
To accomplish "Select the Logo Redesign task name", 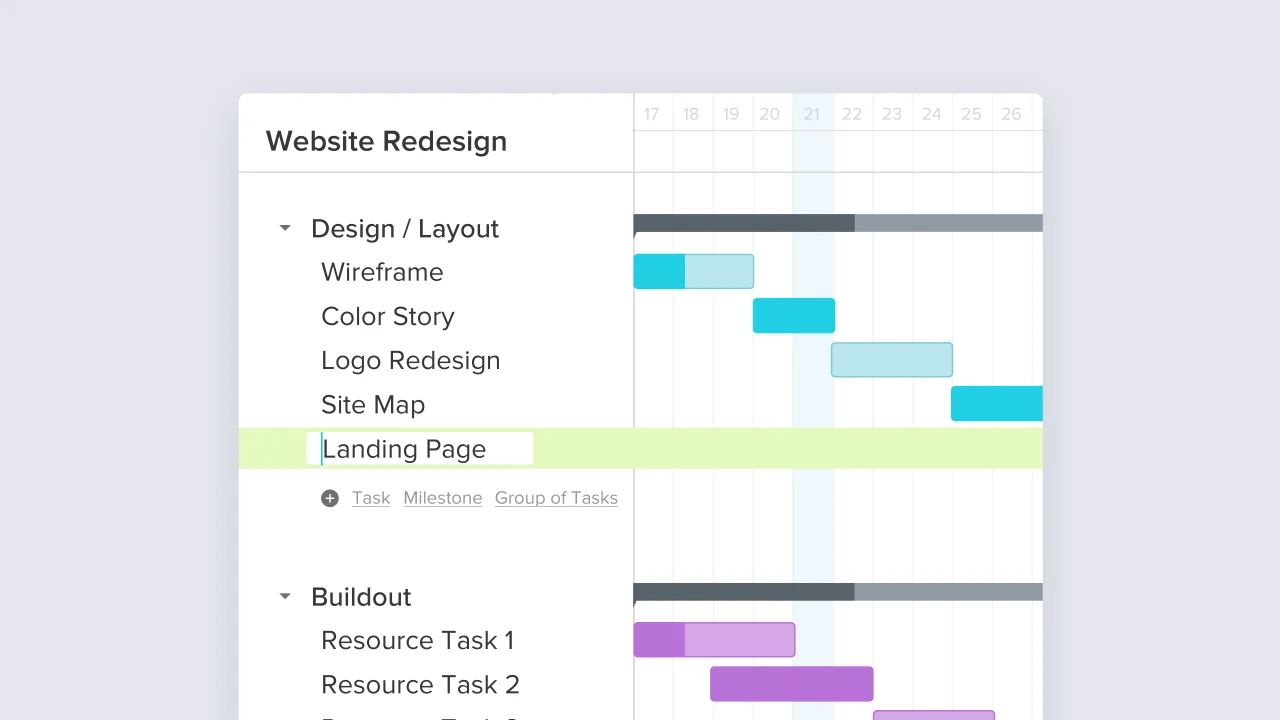I will pos(411,360).
